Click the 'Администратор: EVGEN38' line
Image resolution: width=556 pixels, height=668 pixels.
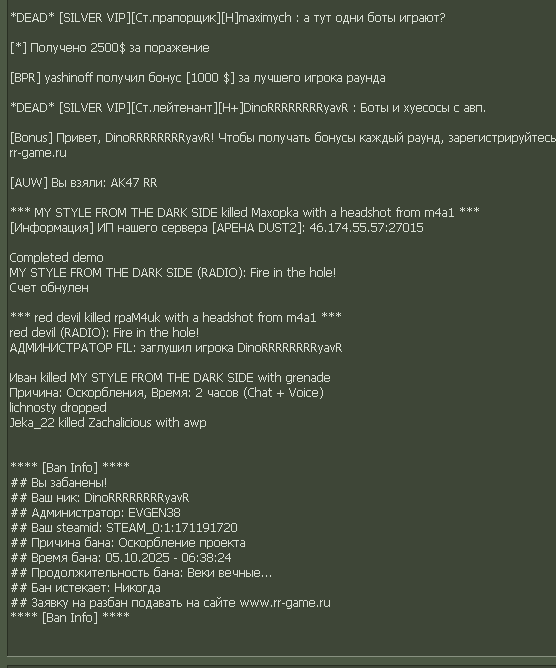pos(95,513)
